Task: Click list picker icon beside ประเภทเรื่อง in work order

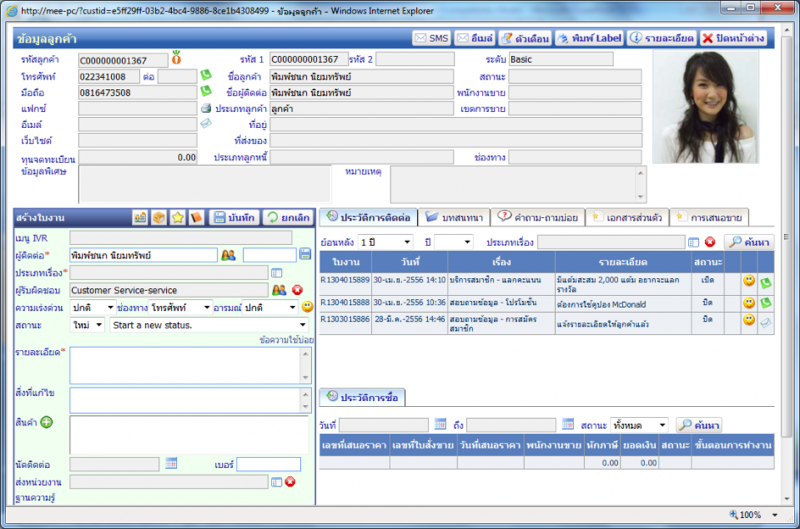Action: pyautogui.click(x=277, y=273)
